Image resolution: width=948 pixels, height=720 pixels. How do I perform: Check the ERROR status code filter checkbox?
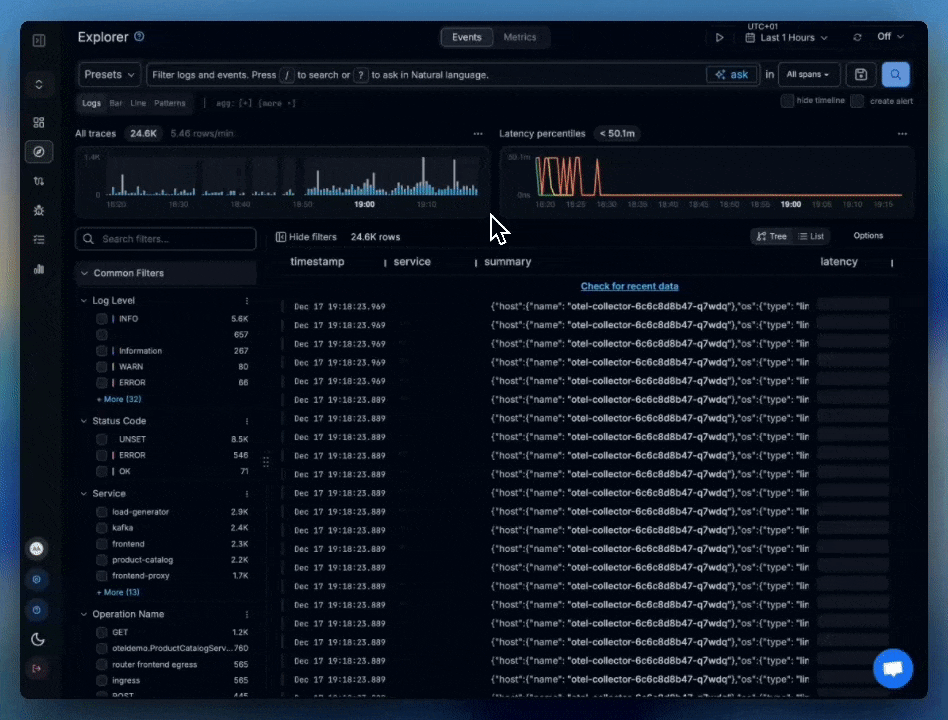coord(101,455)
